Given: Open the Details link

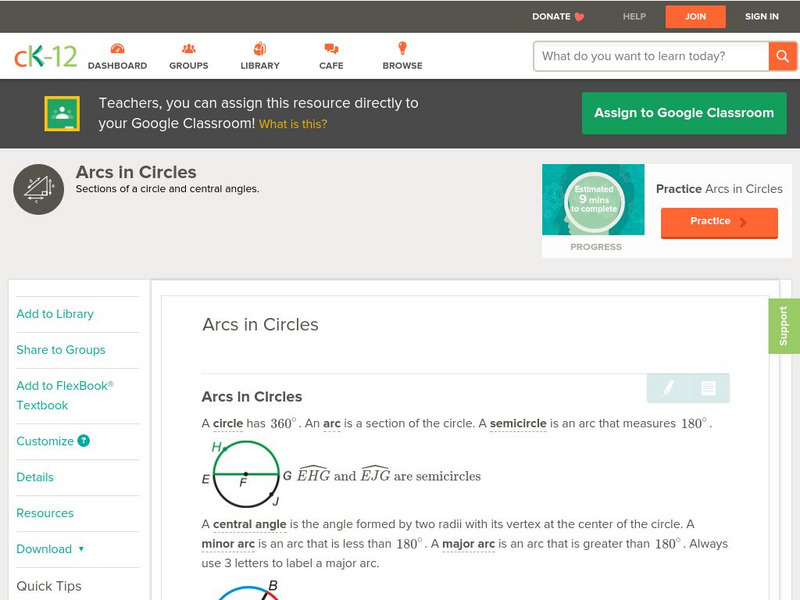Looking at the screenshot, I should click(35, 477).
